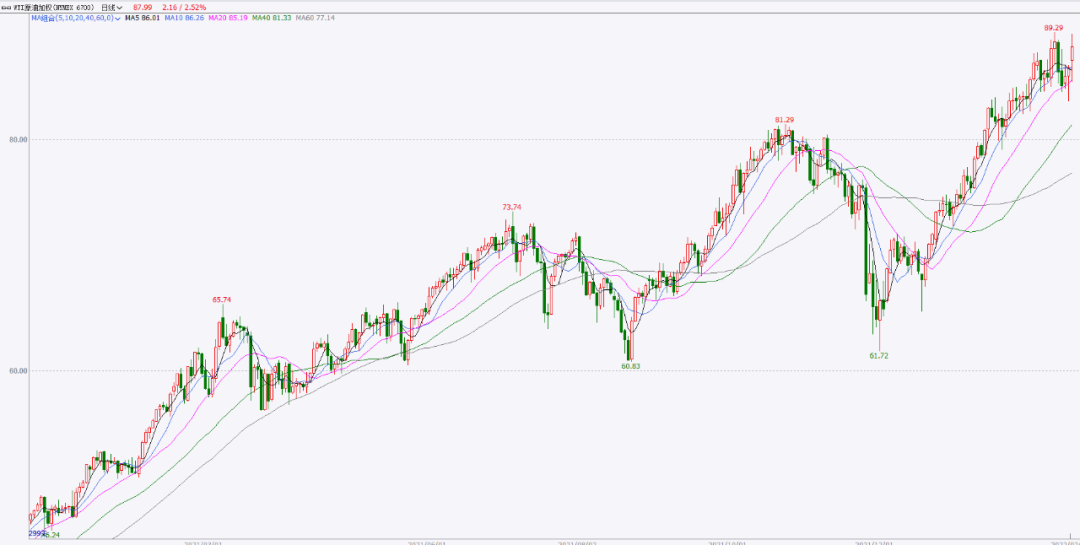Click the 65.74 peak price label
The height and width of the screenshot is (545, 1080).
coord(221,300)
